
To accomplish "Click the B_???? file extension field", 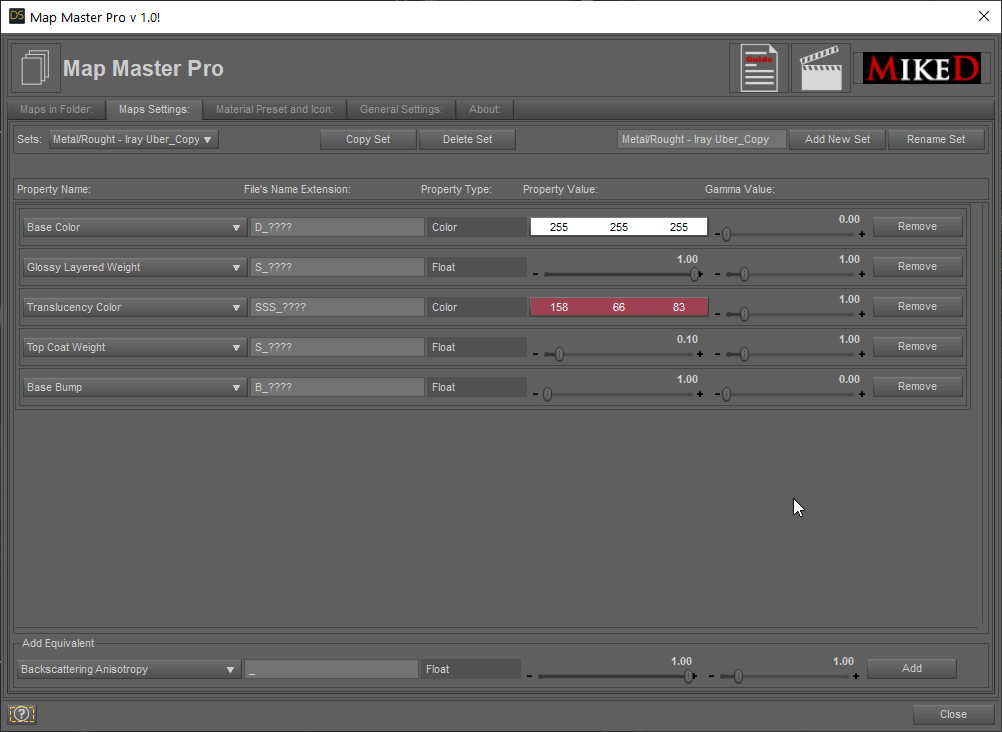I will tap(337, 387).
